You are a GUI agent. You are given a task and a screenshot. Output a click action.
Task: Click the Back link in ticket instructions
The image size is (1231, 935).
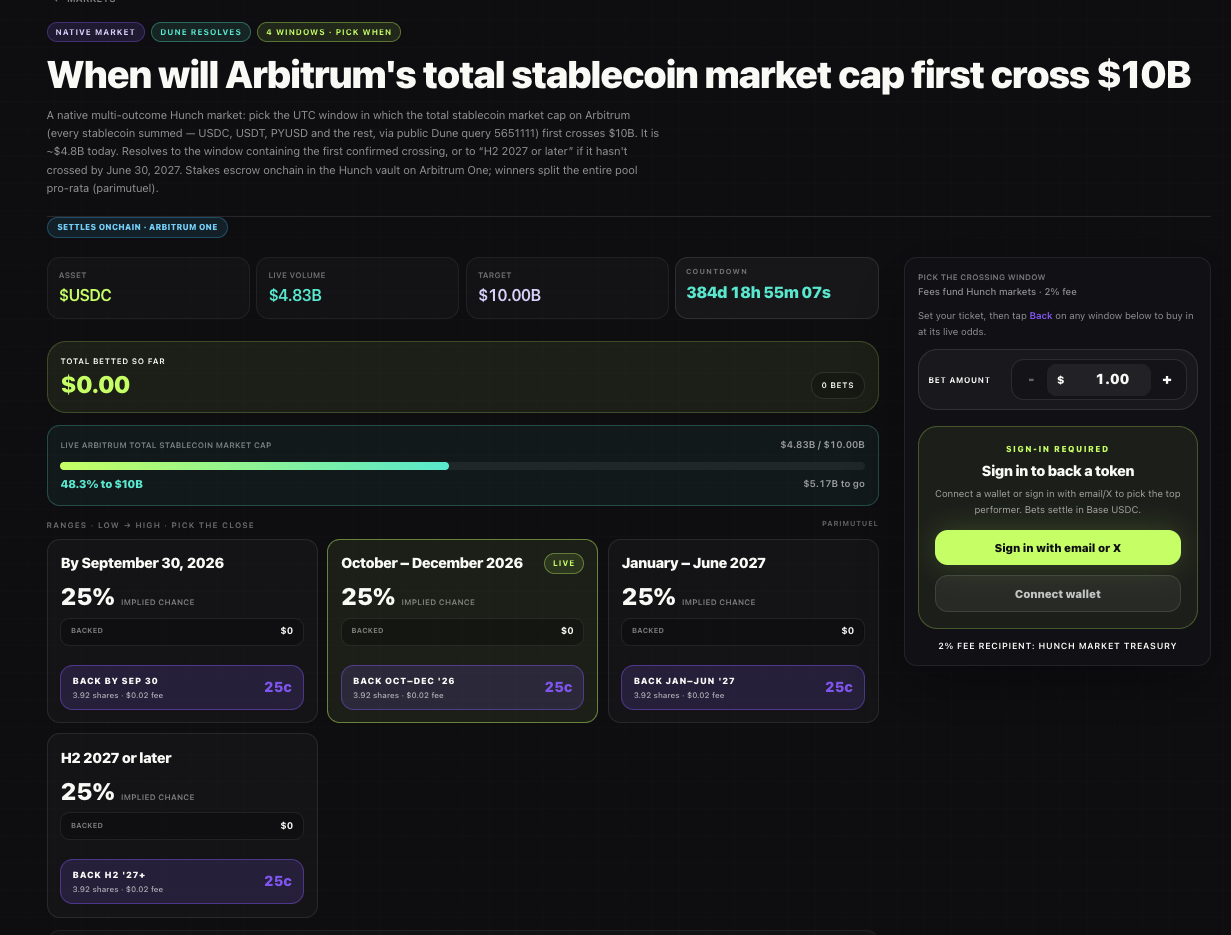tap(1041, 316)
